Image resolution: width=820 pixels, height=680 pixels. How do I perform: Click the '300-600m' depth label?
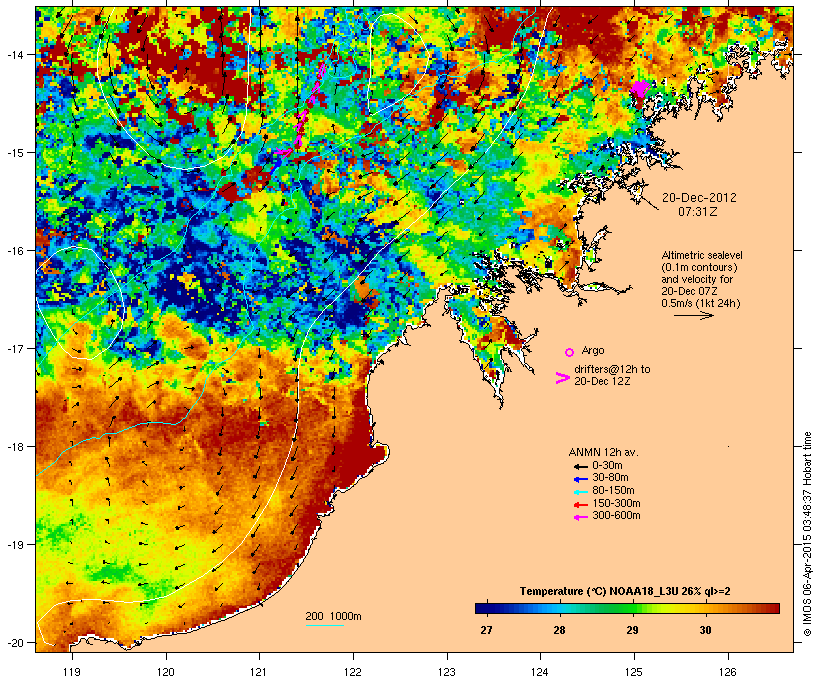click(616, 516)
